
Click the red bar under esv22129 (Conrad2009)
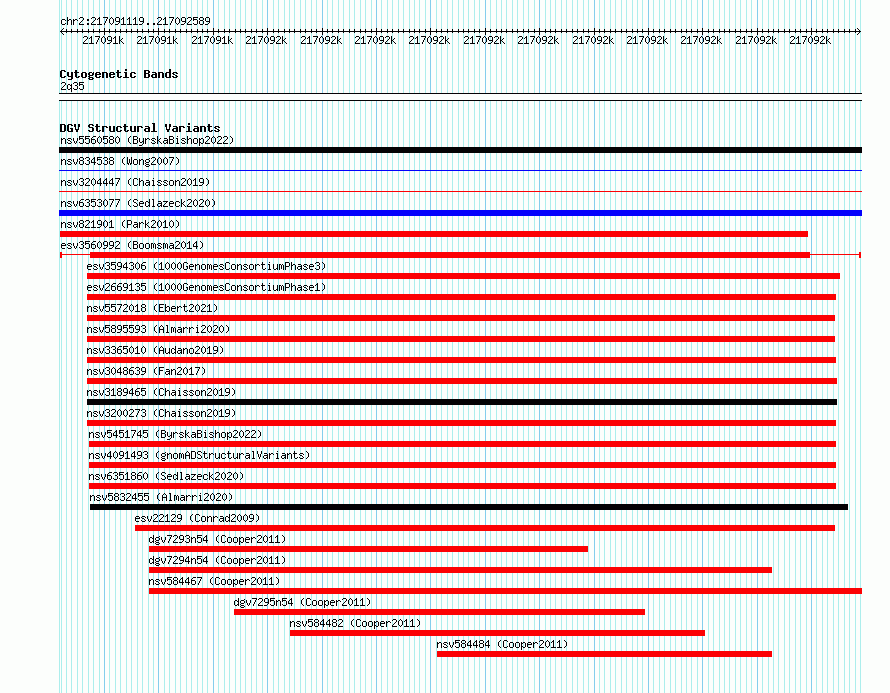[485, 528]
